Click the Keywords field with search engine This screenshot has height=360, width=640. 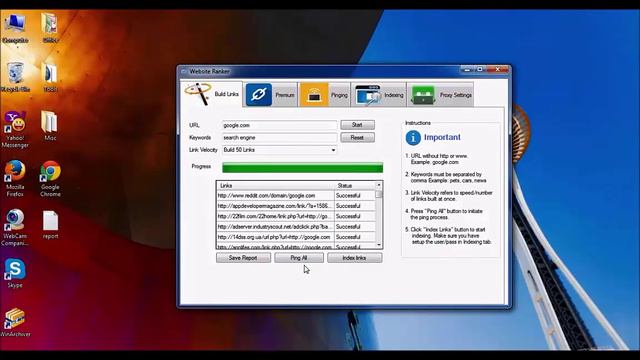point(280,138)
